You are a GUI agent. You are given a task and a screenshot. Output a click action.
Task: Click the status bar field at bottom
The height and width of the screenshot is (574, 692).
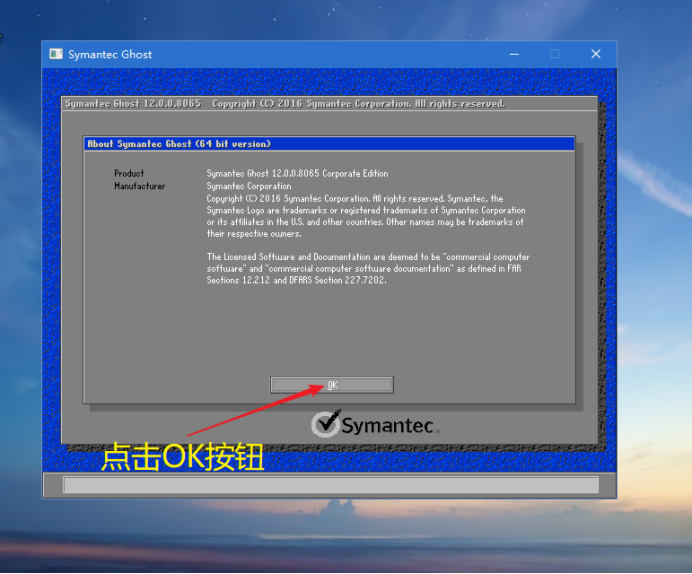tap(331, 484)
